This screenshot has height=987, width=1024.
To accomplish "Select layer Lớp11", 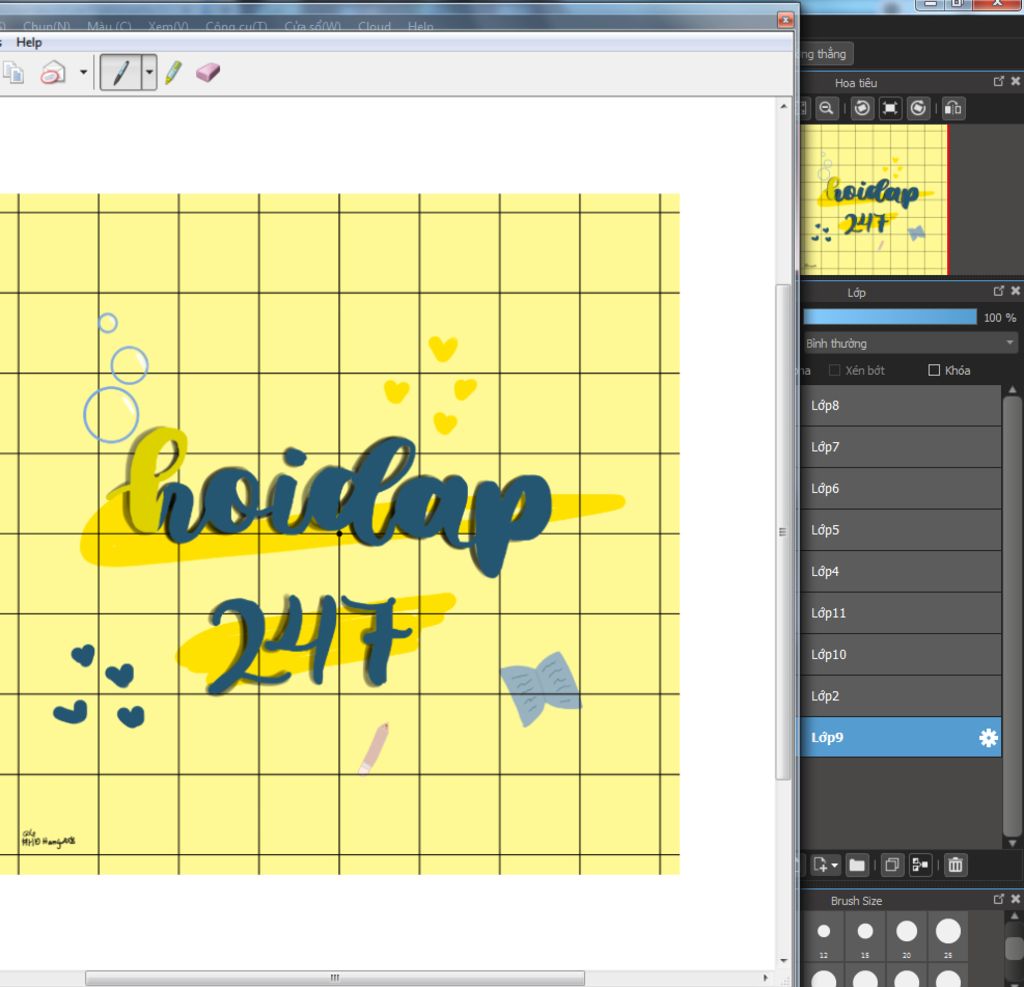I will pyautogui.click(x=900, y=613).
